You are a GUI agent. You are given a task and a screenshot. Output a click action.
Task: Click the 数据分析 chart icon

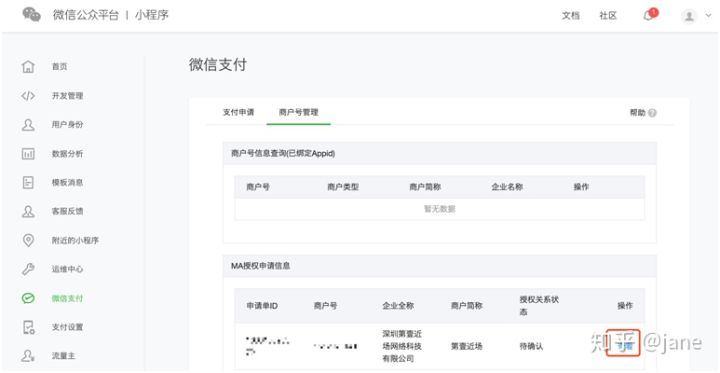click(28, 154)
